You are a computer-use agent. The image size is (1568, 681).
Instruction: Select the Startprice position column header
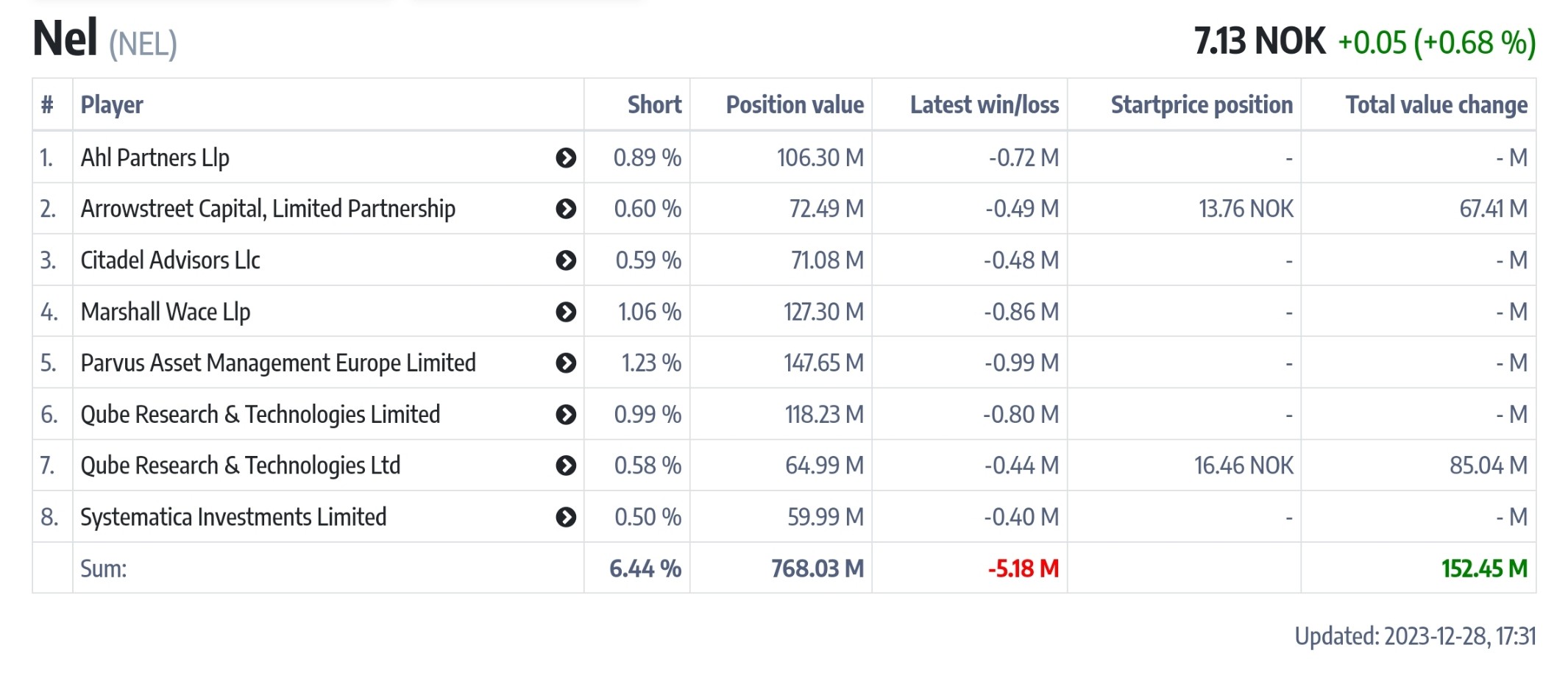1201,105
